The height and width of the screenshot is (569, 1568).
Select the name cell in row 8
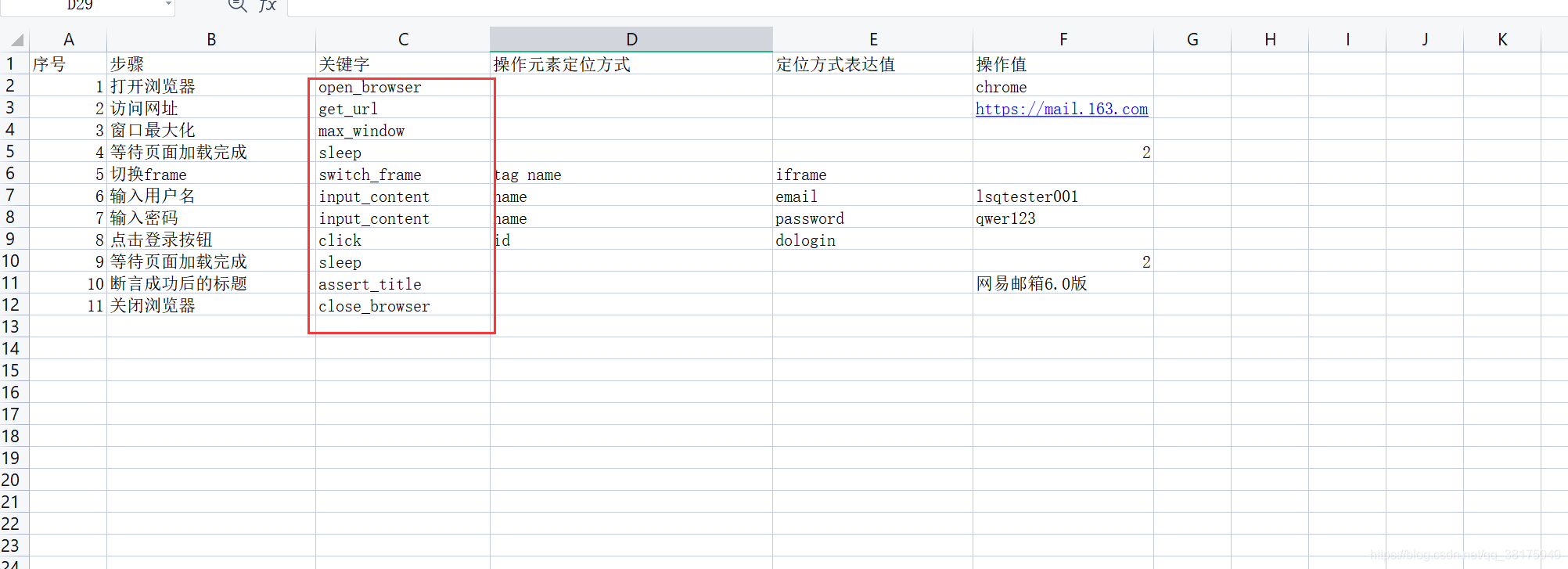coord(631,218)
